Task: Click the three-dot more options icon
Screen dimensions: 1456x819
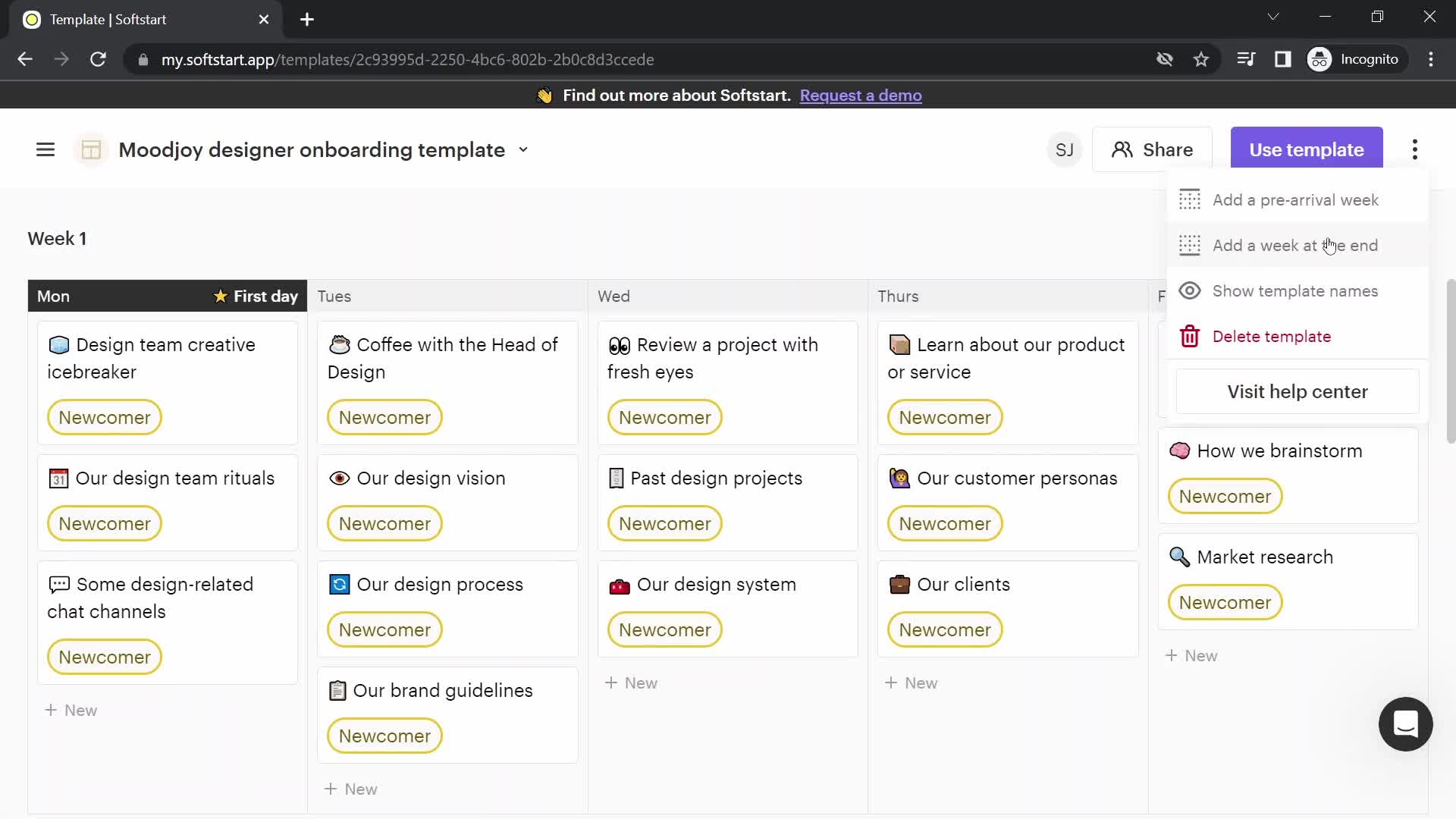Action: click(x=1415, y=149)
